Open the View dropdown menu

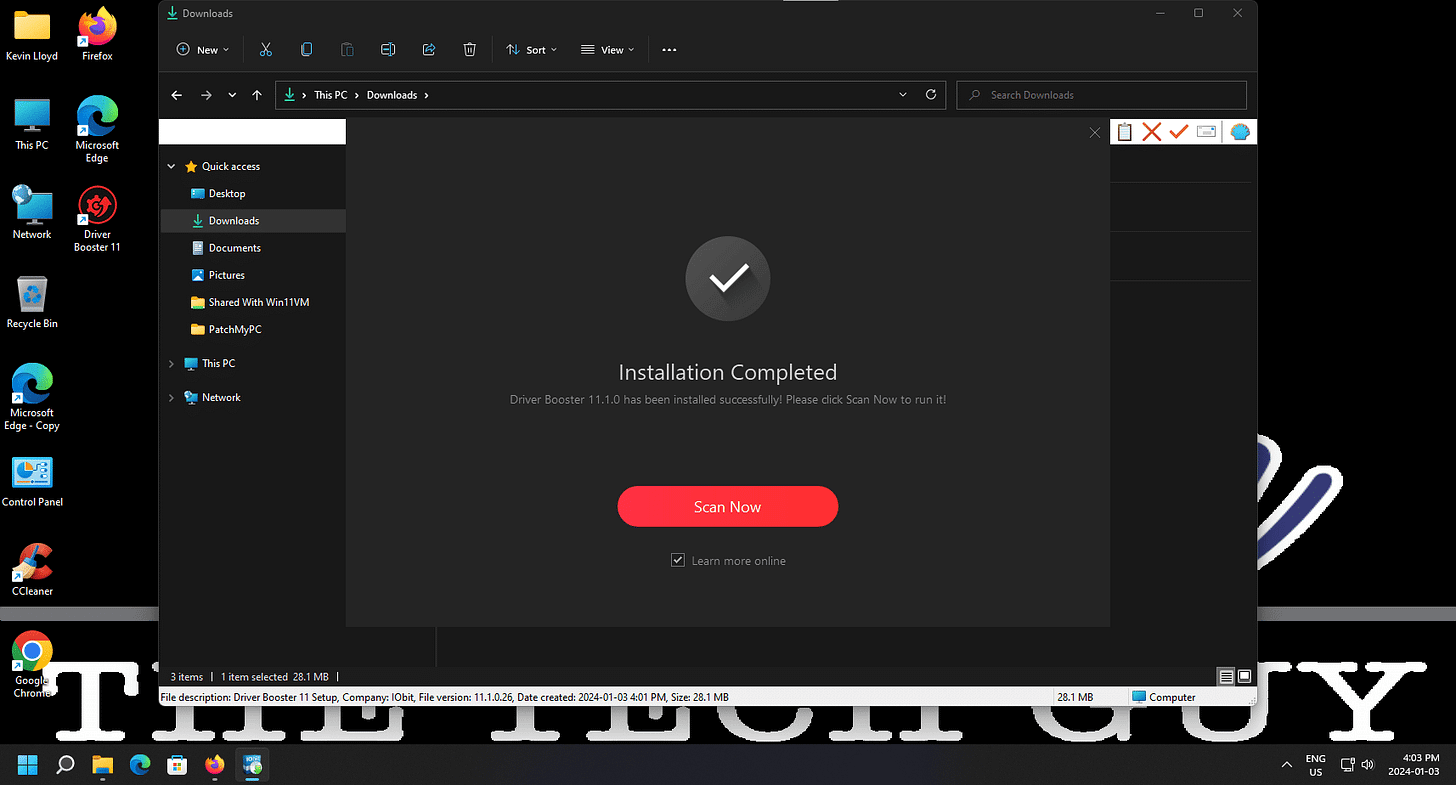pyautogui.click(x=608, y=49)
